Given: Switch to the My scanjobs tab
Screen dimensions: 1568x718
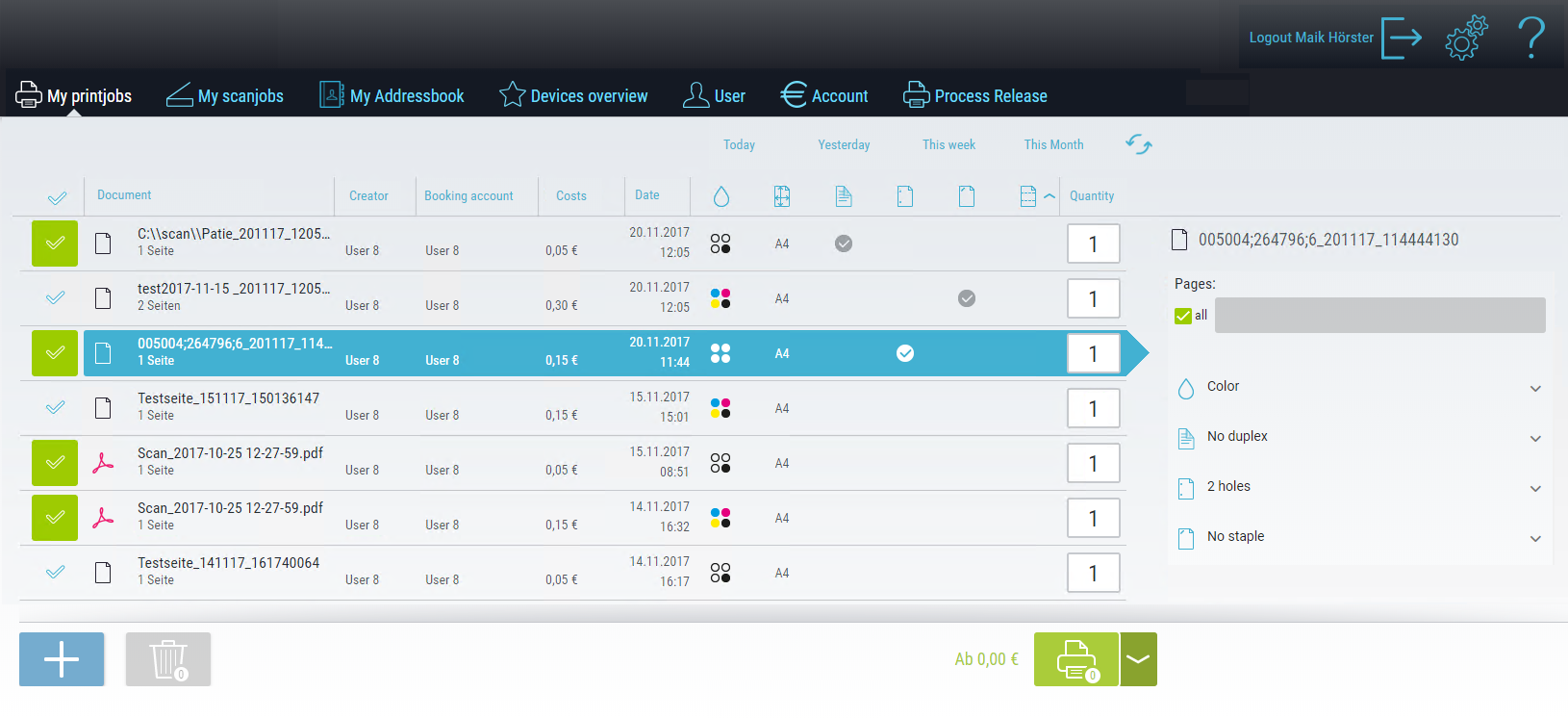Looking at the screenshot, I should [225, 96].
